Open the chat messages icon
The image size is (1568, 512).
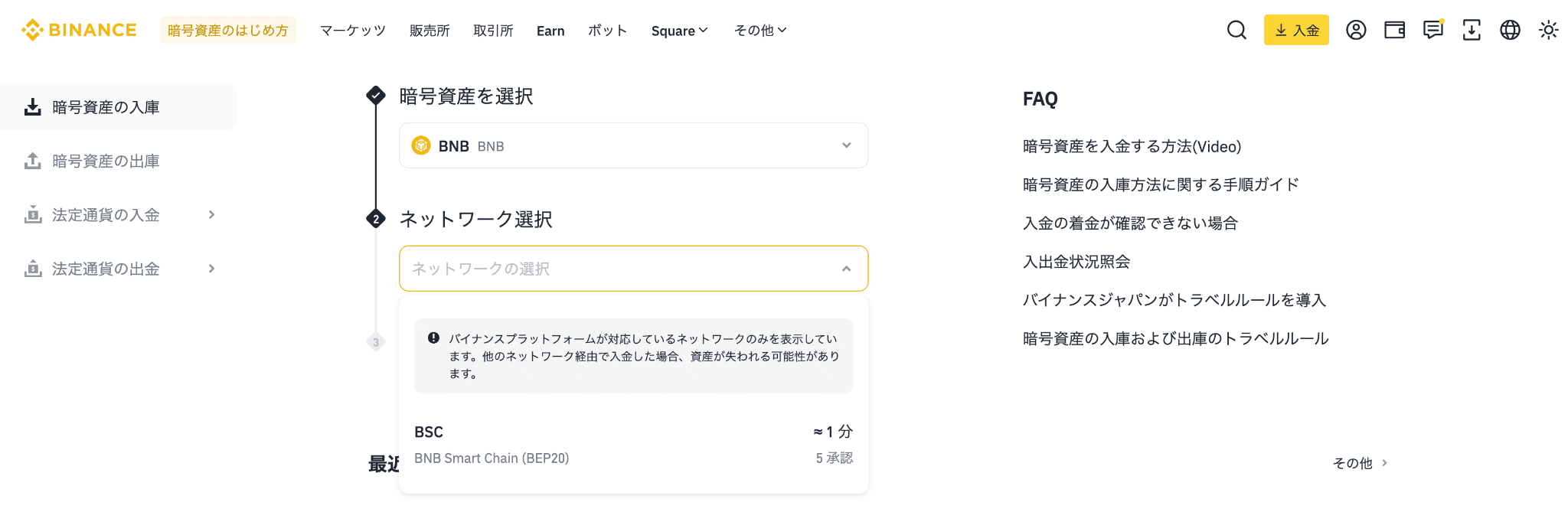[1432, 31]
